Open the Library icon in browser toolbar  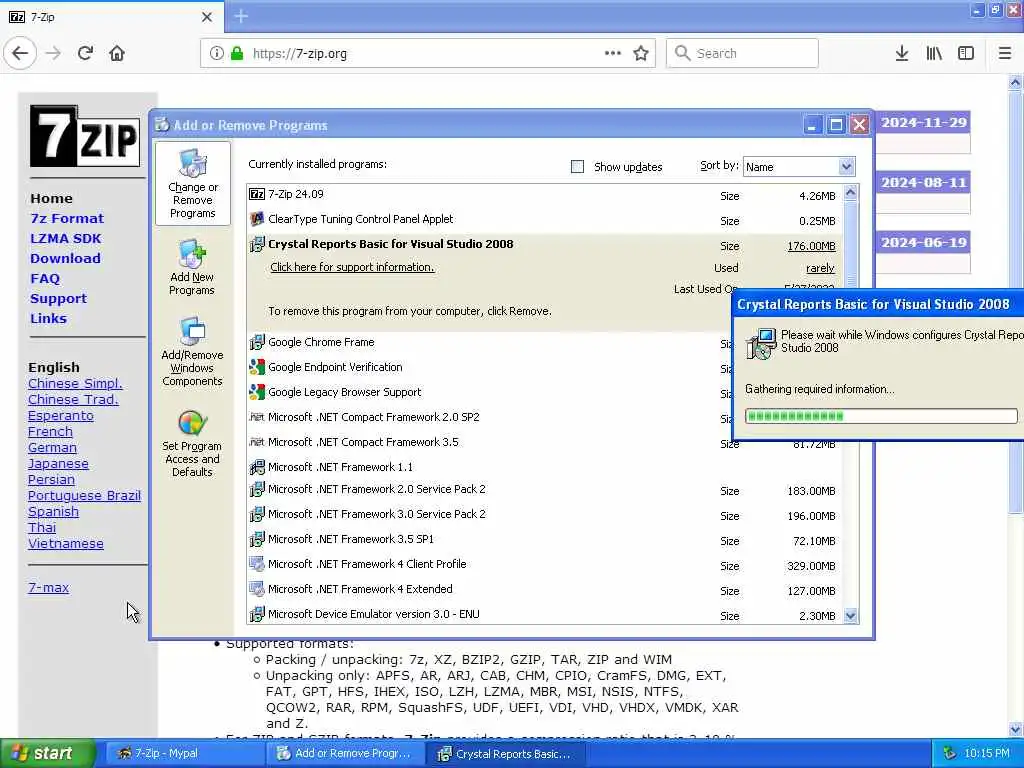tap(934, 53)
